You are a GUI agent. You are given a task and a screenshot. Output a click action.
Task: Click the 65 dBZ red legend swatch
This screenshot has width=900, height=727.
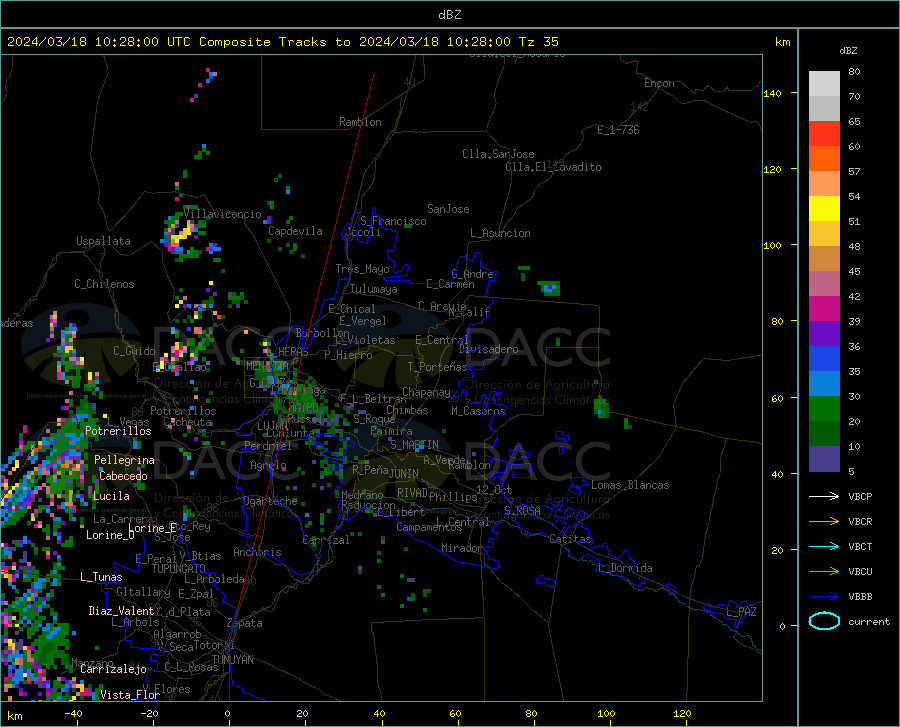coord(824,133)
